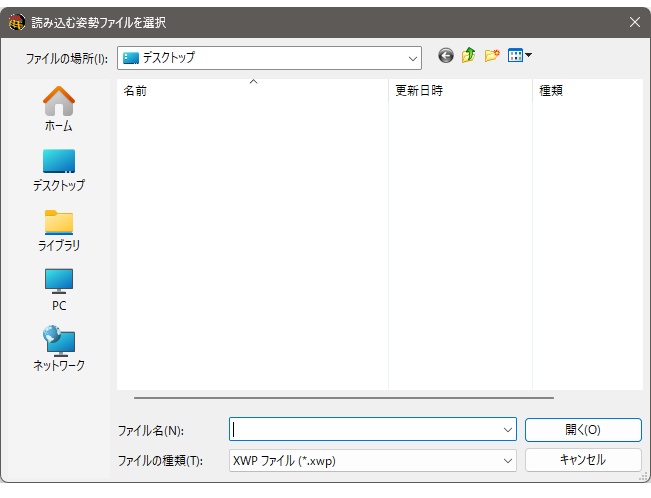
Task: Open ネットワーク in the sidebar
Action: 59,349
